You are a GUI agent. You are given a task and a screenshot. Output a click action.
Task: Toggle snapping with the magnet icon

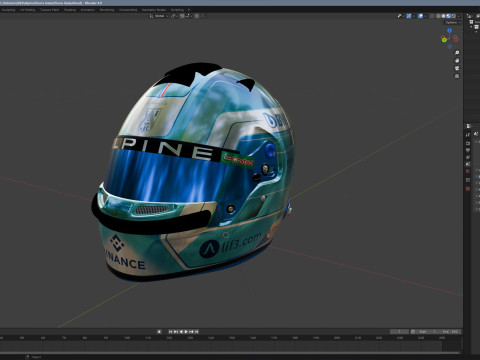(182, 16)
